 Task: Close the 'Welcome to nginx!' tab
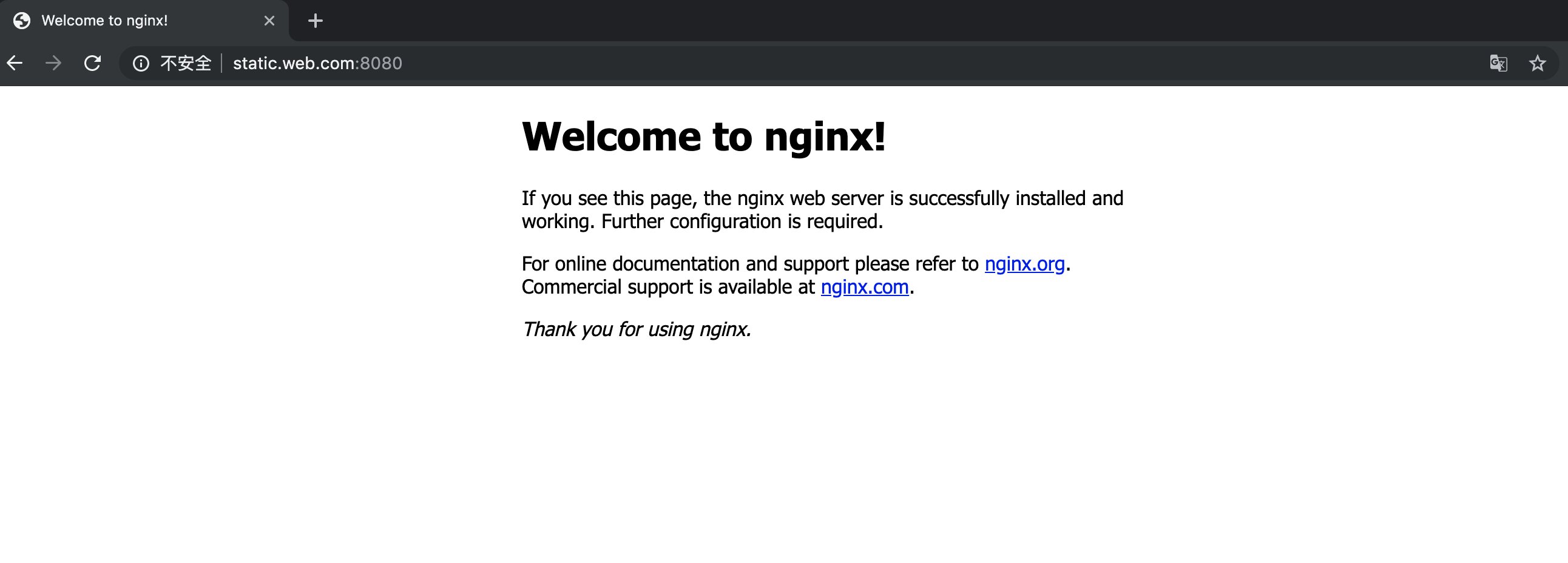[x=269, y=21]
